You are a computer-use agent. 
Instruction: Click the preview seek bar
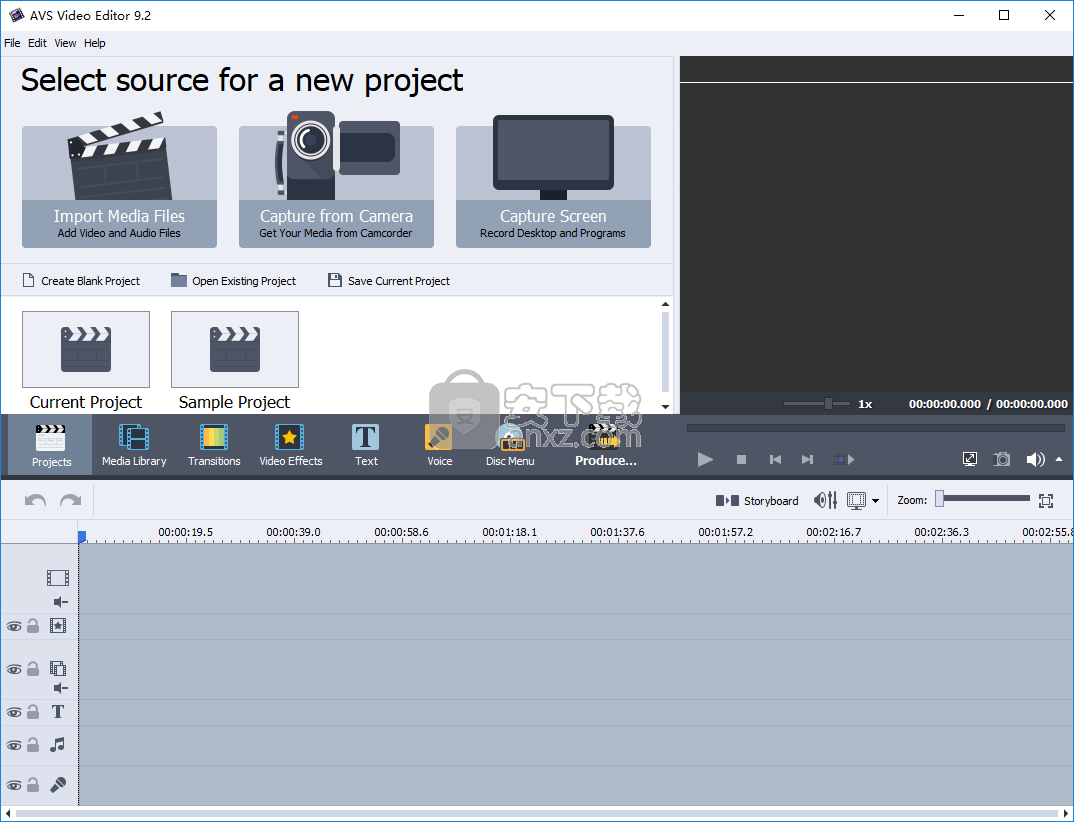coord(875,428)
